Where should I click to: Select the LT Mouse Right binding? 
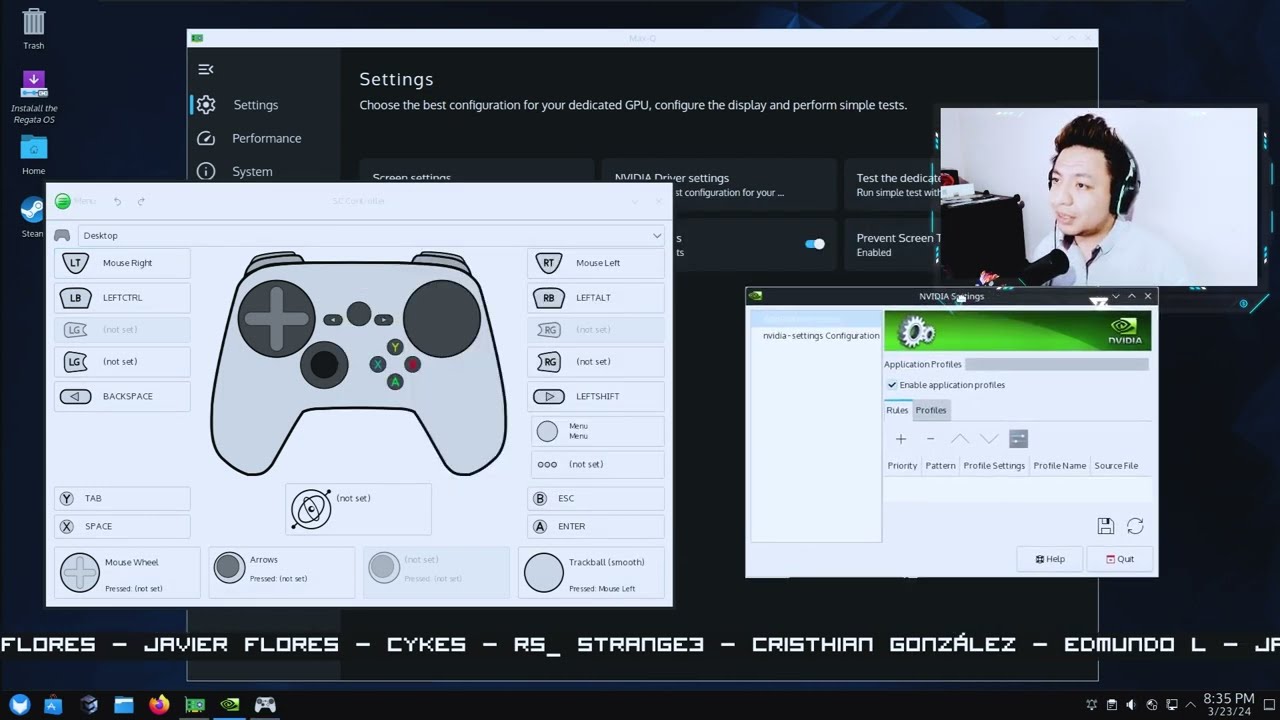(x=122, y=263)
